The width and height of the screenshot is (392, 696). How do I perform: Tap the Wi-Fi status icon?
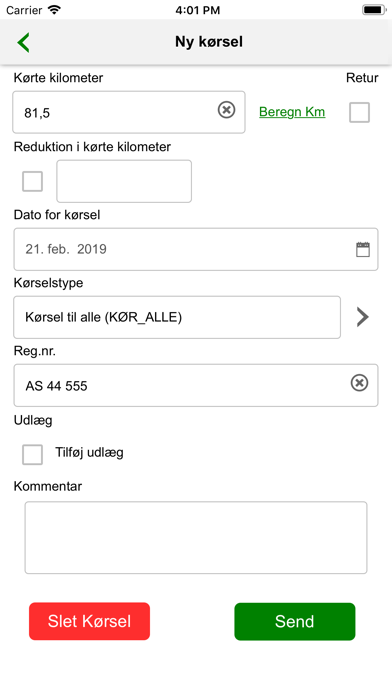[x=54, y=10]
